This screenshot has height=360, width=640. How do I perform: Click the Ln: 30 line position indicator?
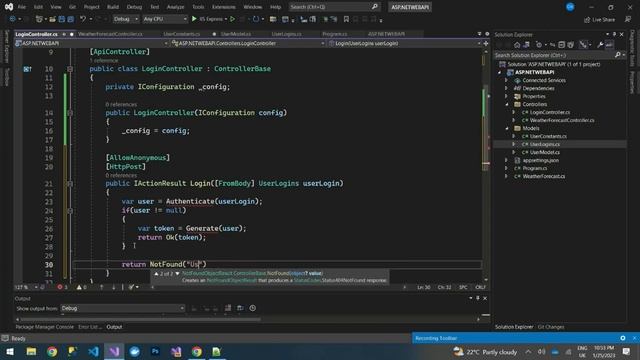(x=424, y=287)
